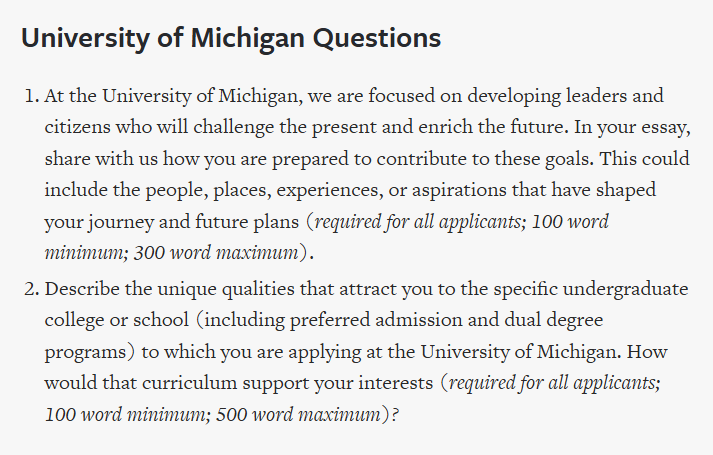Click the words 'people, places, experiences'

264,190
